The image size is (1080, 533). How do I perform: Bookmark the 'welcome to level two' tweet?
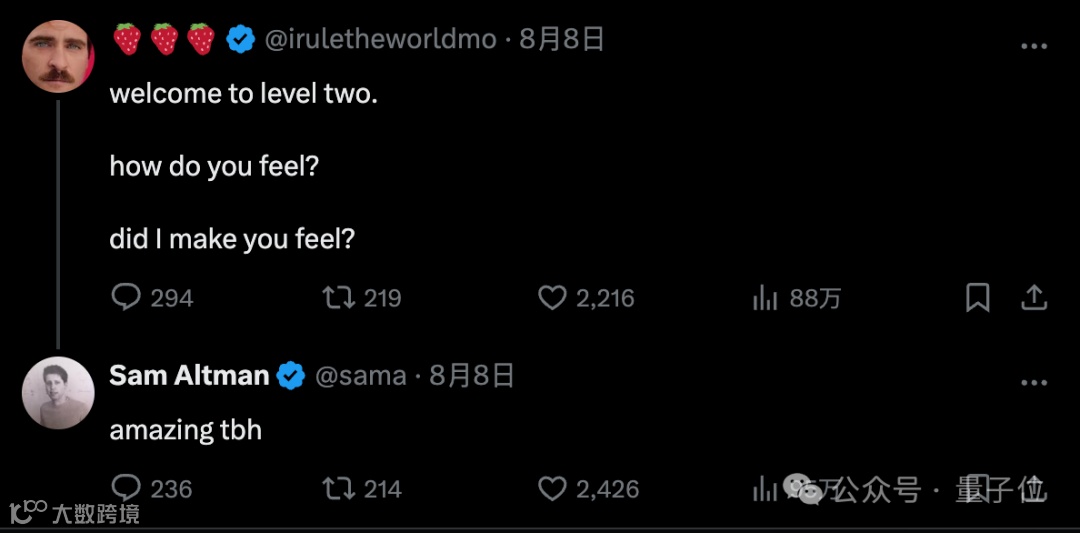(x=977, y=298)
